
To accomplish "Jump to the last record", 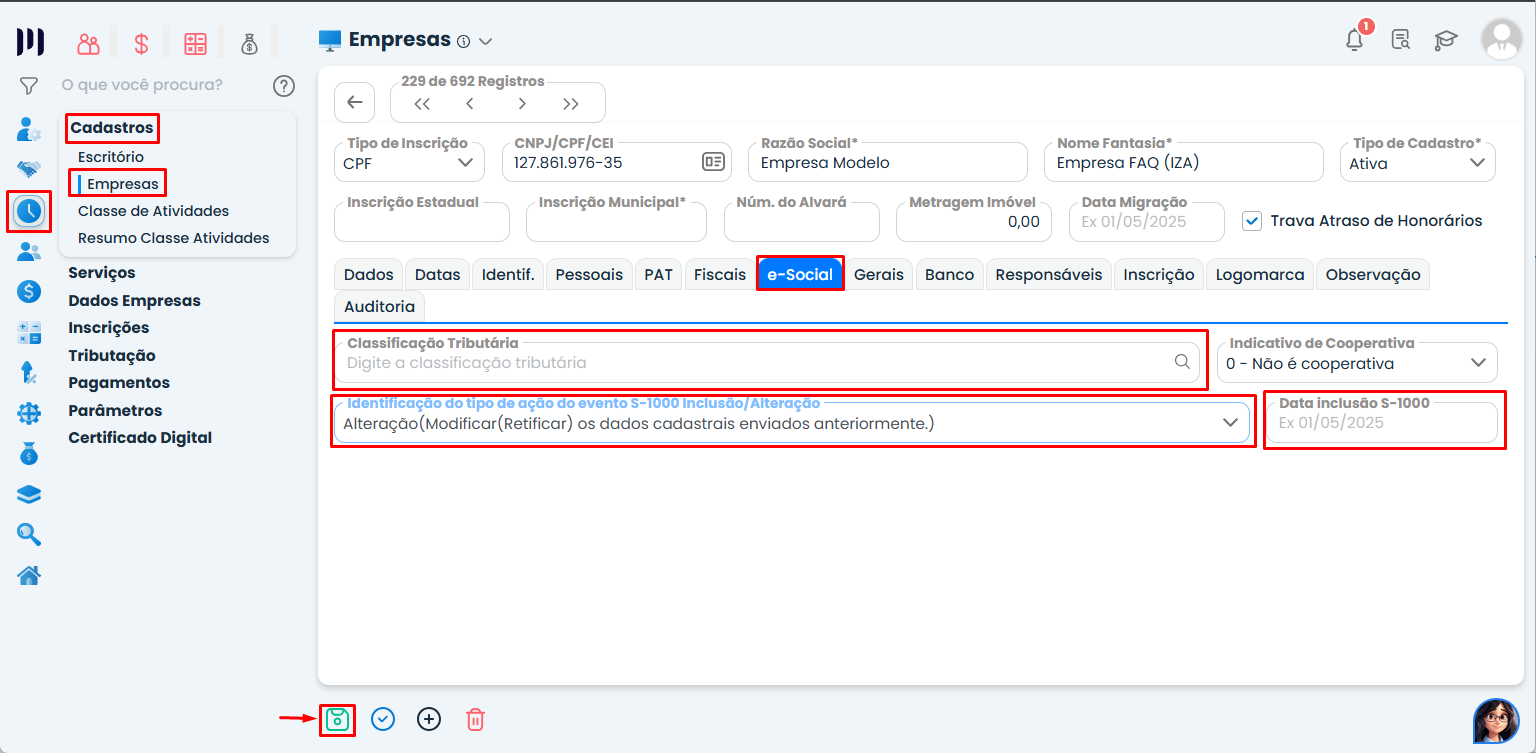I will tap(571, 104).
